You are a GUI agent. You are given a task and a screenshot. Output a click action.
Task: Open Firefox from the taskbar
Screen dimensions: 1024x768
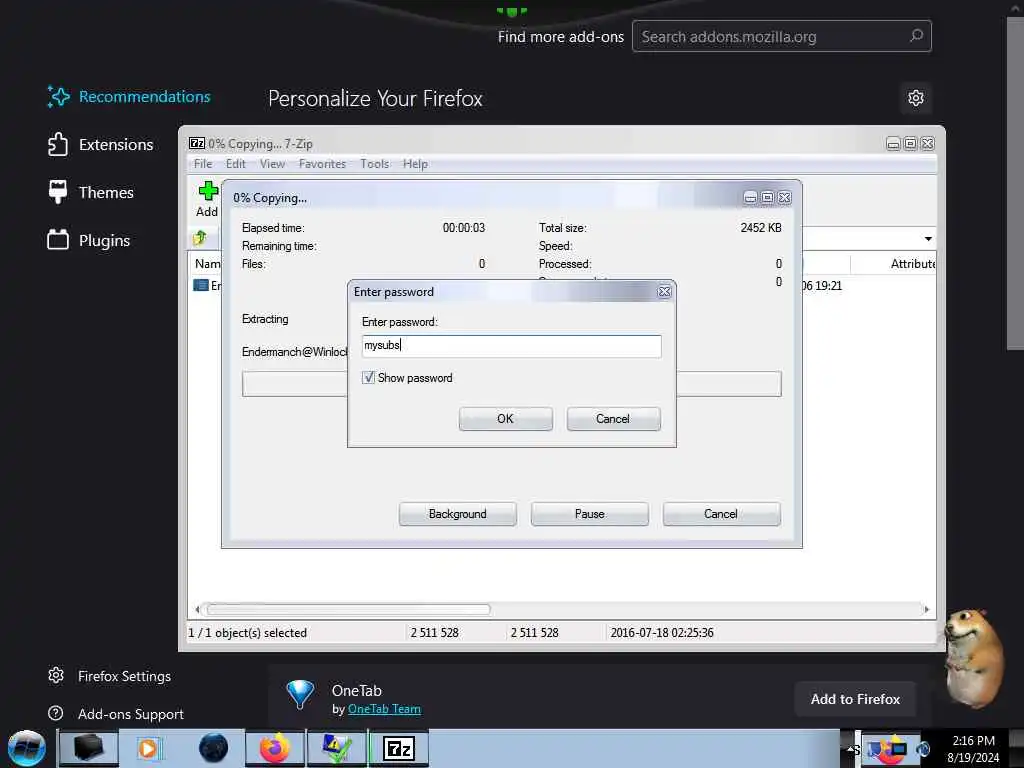274,748
